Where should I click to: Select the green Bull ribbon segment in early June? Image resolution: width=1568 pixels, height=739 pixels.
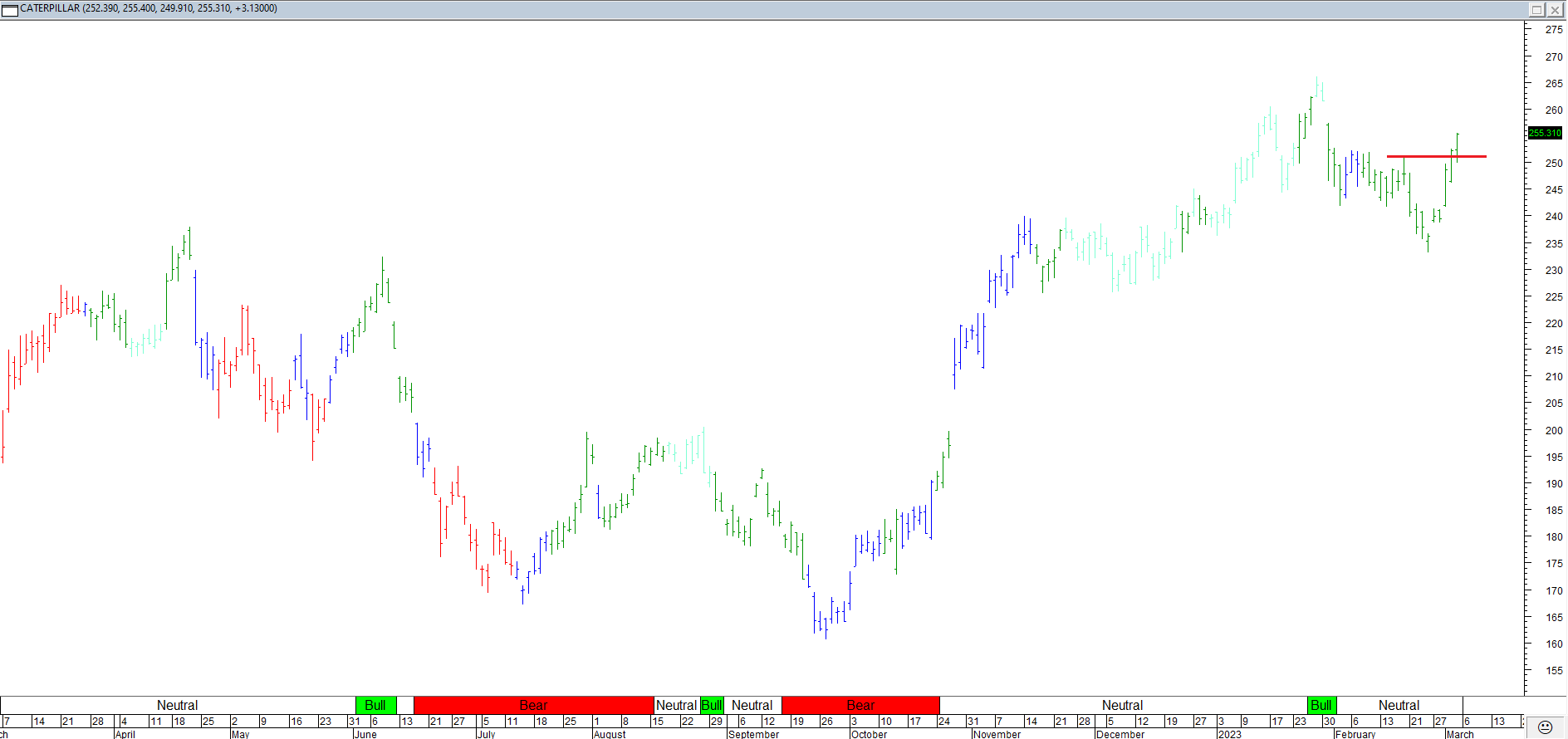click(375, 705)
